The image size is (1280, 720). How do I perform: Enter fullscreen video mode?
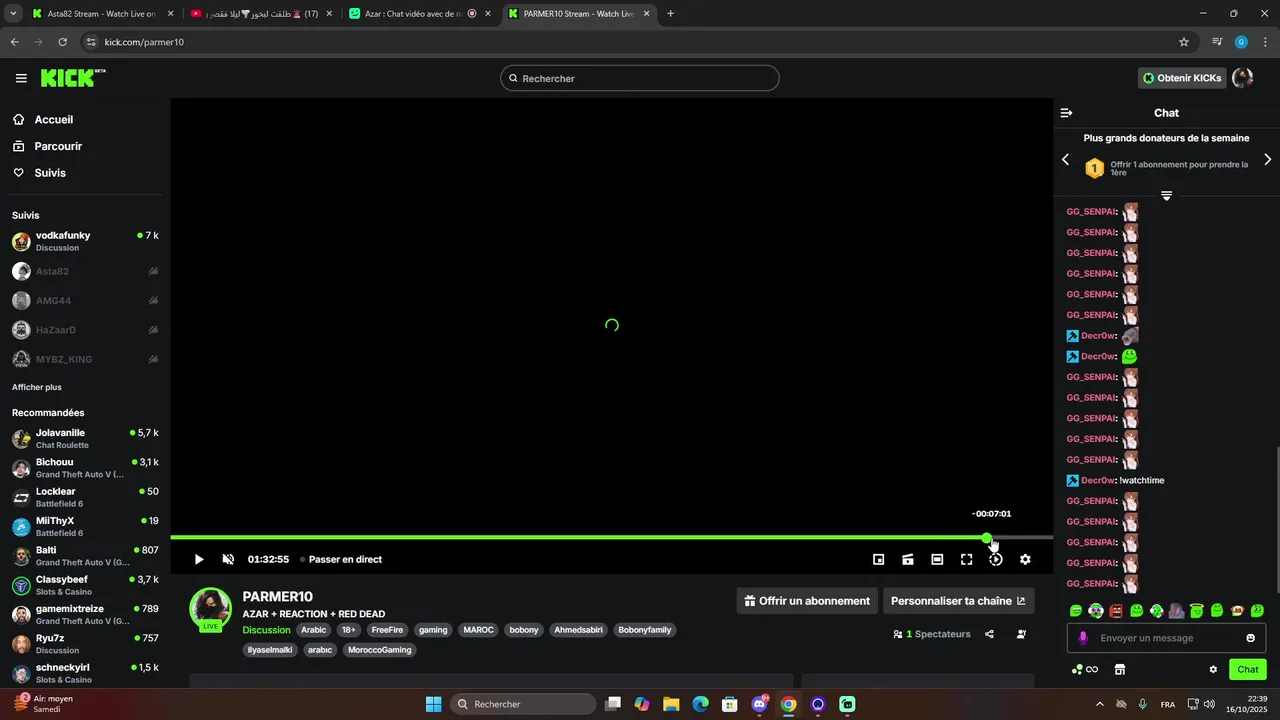pos(966,560)
